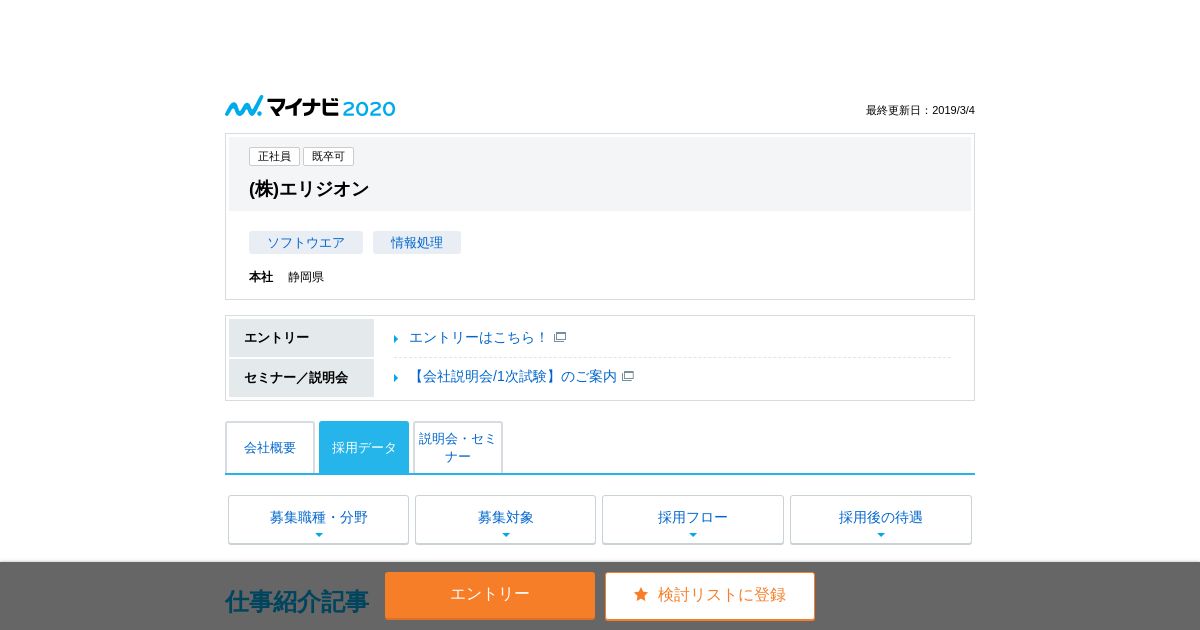This screenshot has height=630, width=1200.
Task: Jump to 募集対象 section
Action: pyautogui.click(x=505, y=519)
